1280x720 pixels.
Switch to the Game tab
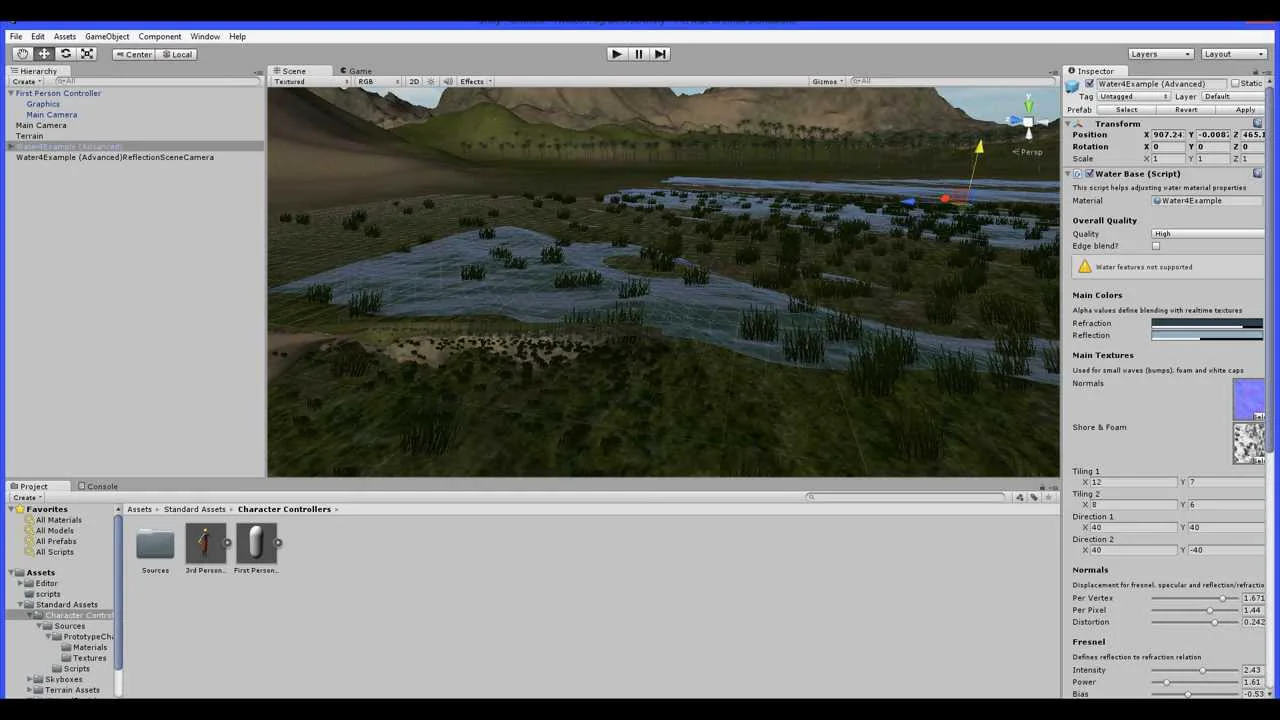[356, 71]
